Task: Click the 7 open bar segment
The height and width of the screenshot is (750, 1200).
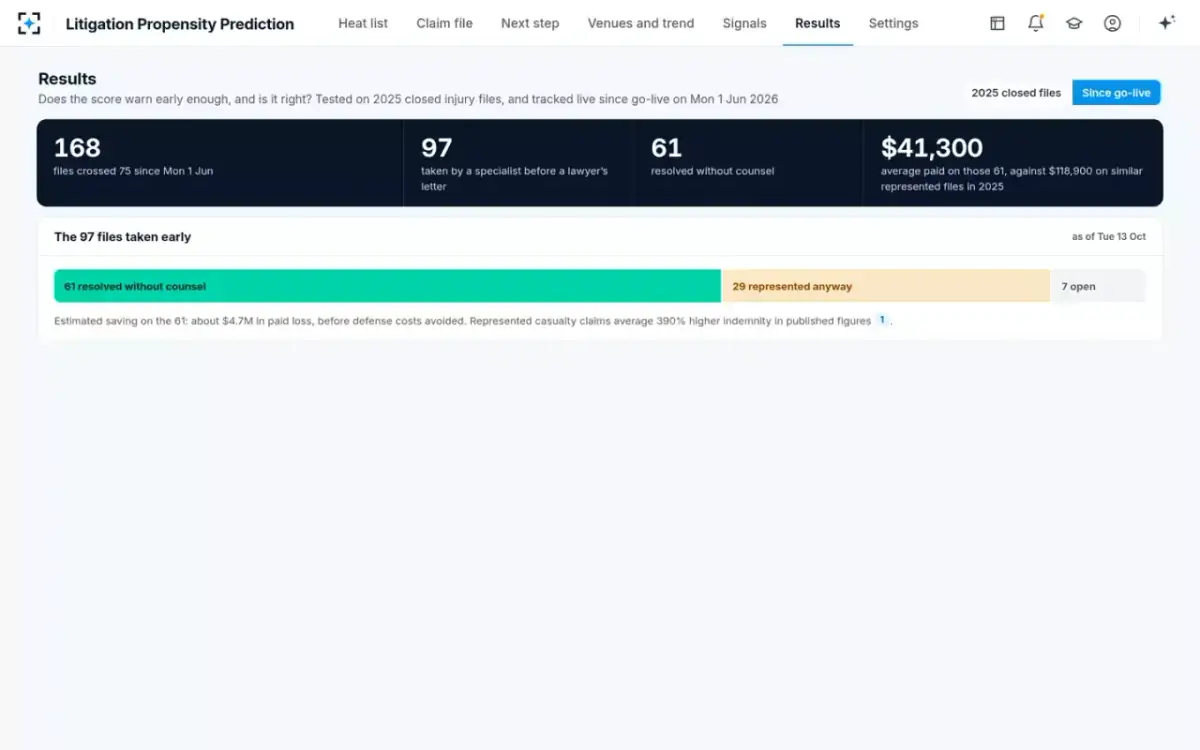Action: [x=1098, y=286]
